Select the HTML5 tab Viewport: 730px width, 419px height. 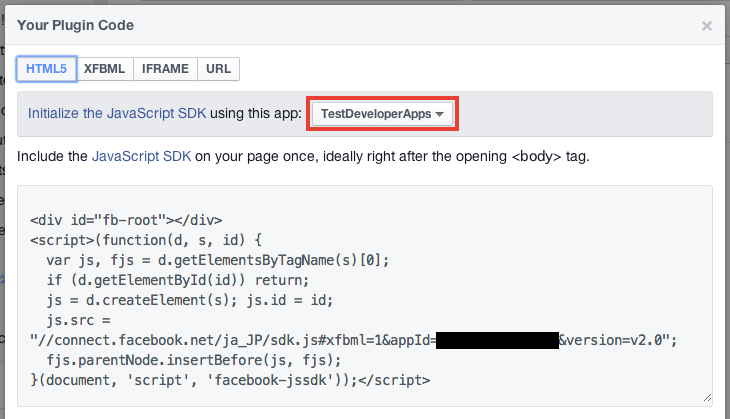pyautogui.click(x=47, y=69)
